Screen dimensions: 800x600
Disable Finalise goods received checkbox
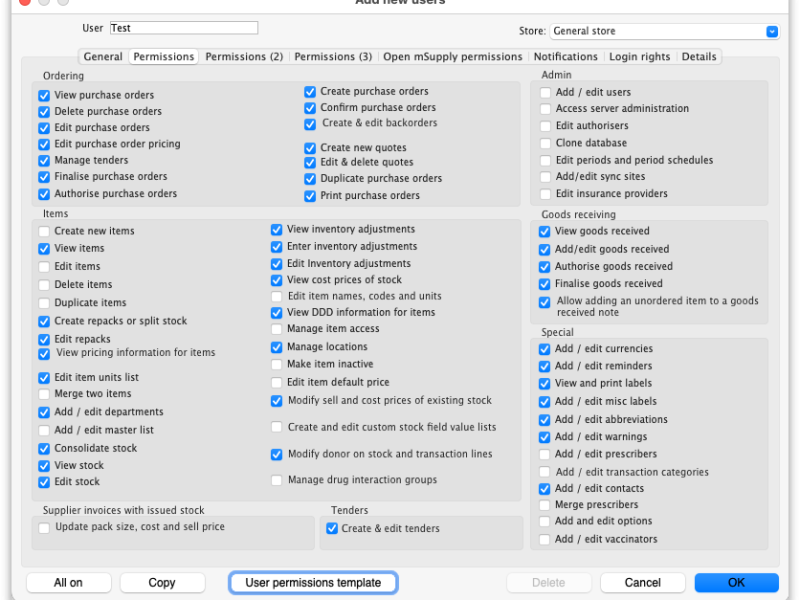point(544,284)
